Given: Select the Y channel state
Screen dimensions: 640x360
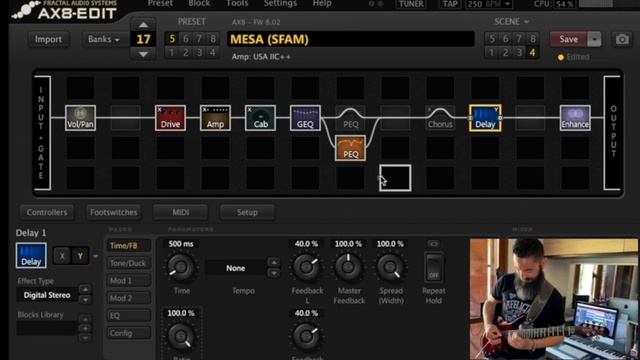Looking at the screenshot, I should click(80, 256).
